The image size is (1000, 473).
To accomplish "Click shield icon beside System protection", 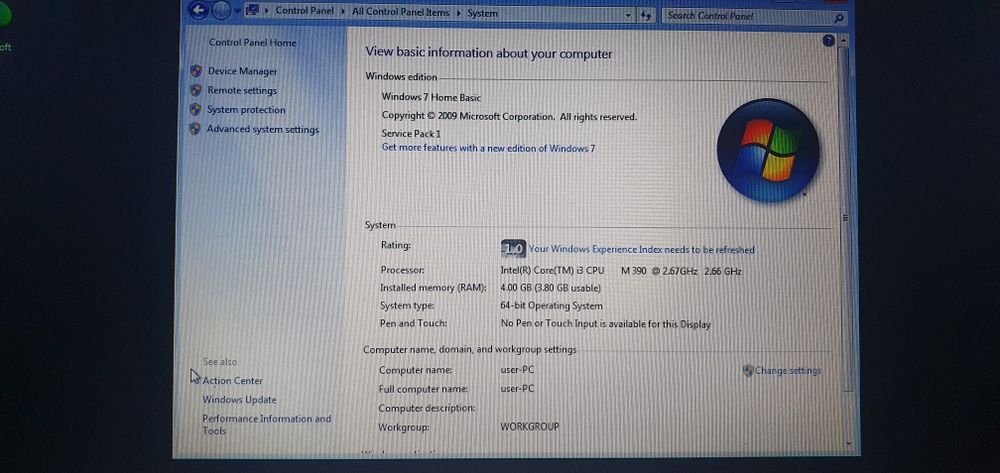I will pos(195,109).
